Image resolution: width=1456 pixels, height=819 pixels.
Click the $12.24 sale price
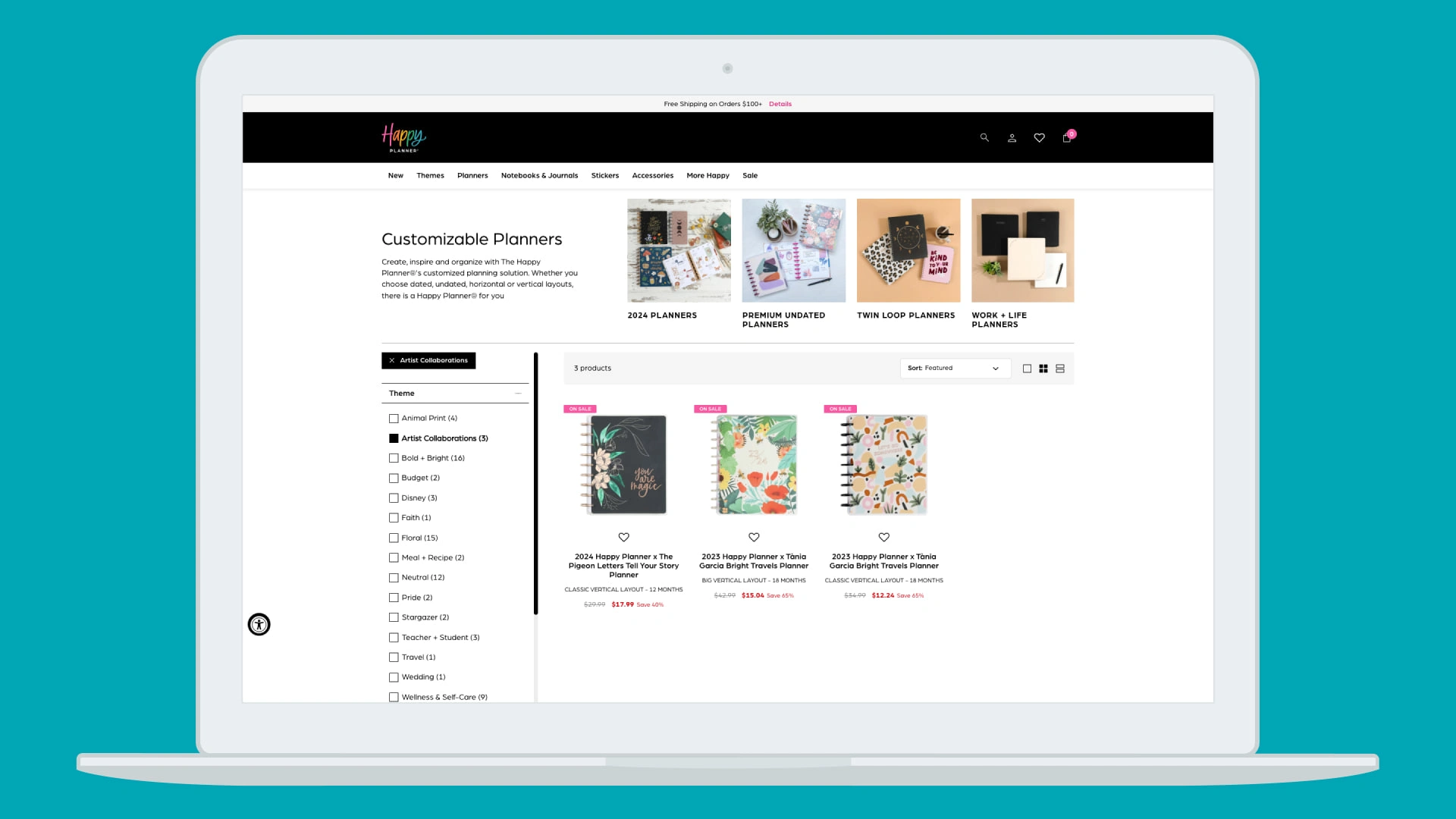click(883, 595)
